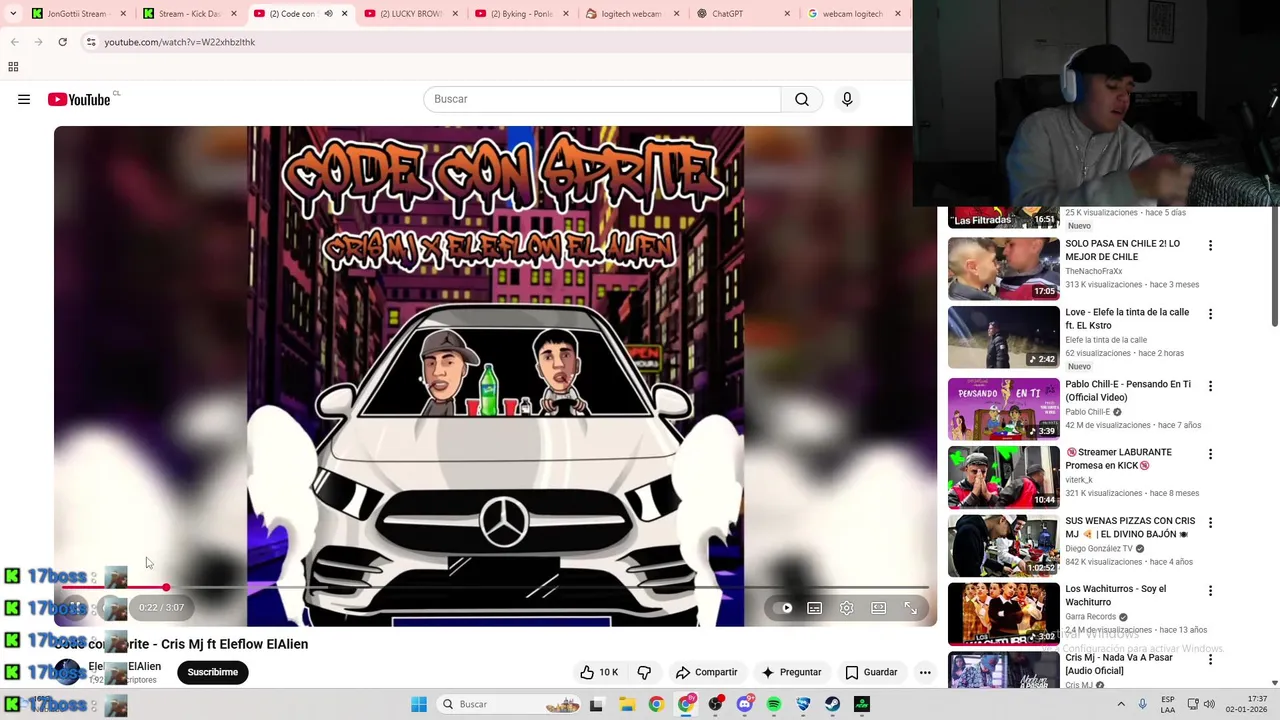Open the YouTube hamburger guide menu

[x=24, y=99]
